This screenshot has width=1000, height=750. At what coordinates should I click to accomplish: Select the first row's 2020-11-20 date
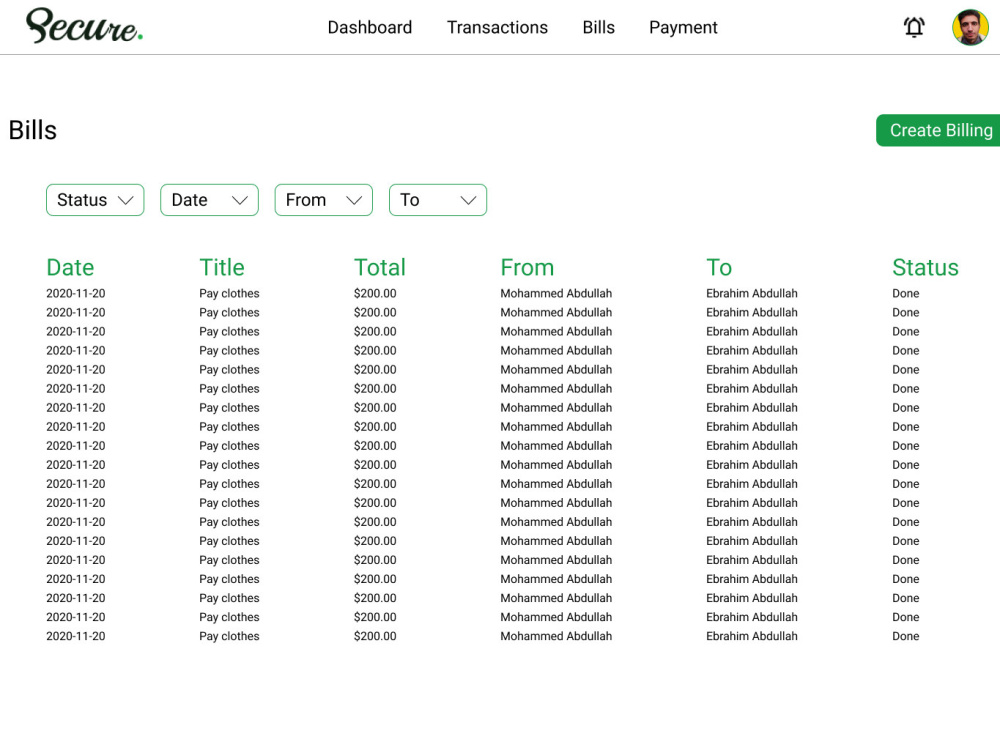pyautogui.click(x=75, y=293)
